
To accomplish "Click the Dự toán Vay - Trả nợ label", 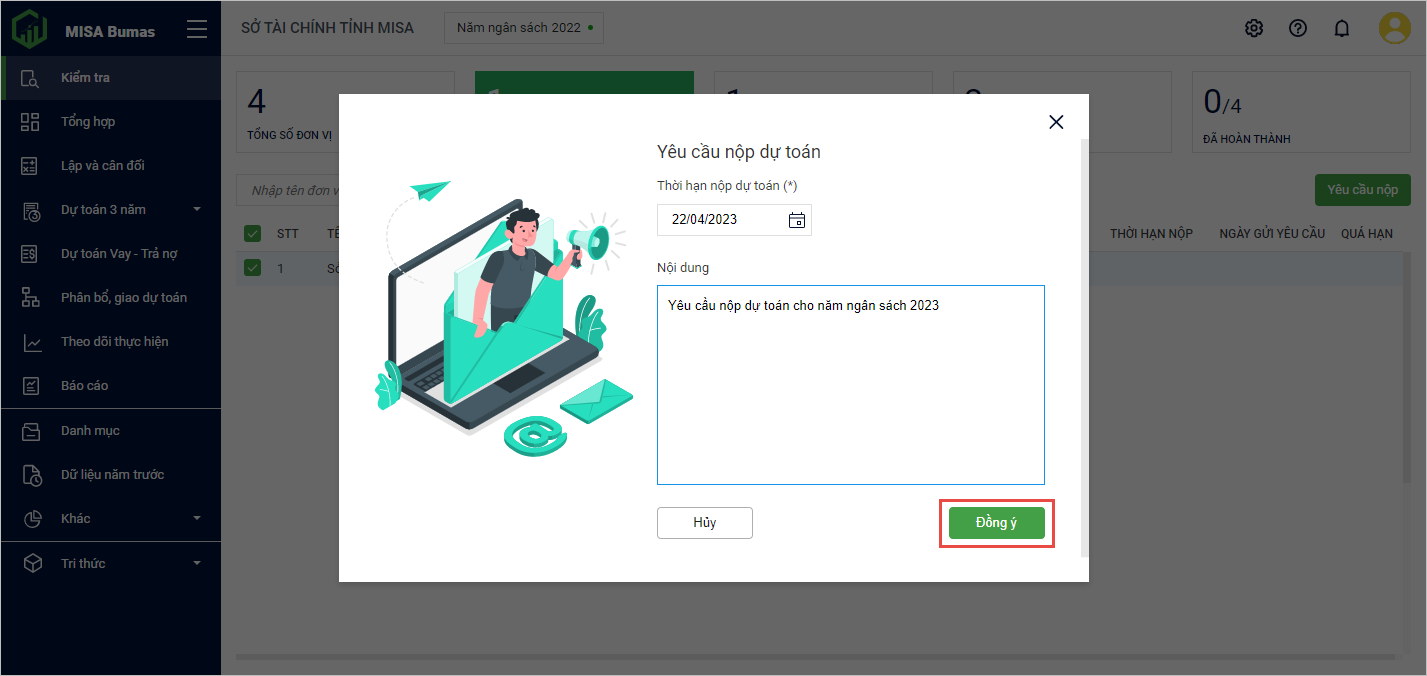I will click(119, 254).
